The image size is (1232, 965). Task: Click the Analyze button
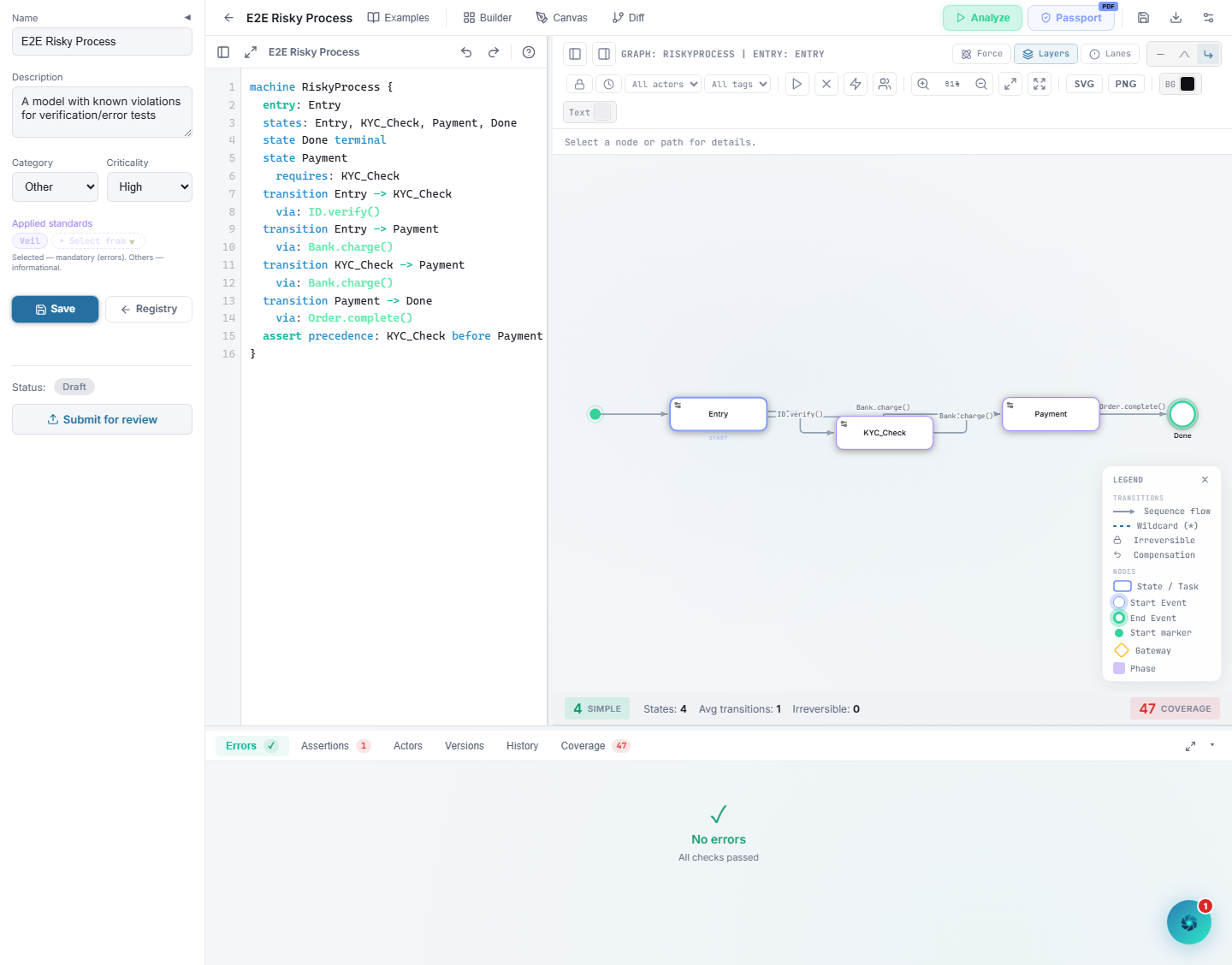coord(982,18)
